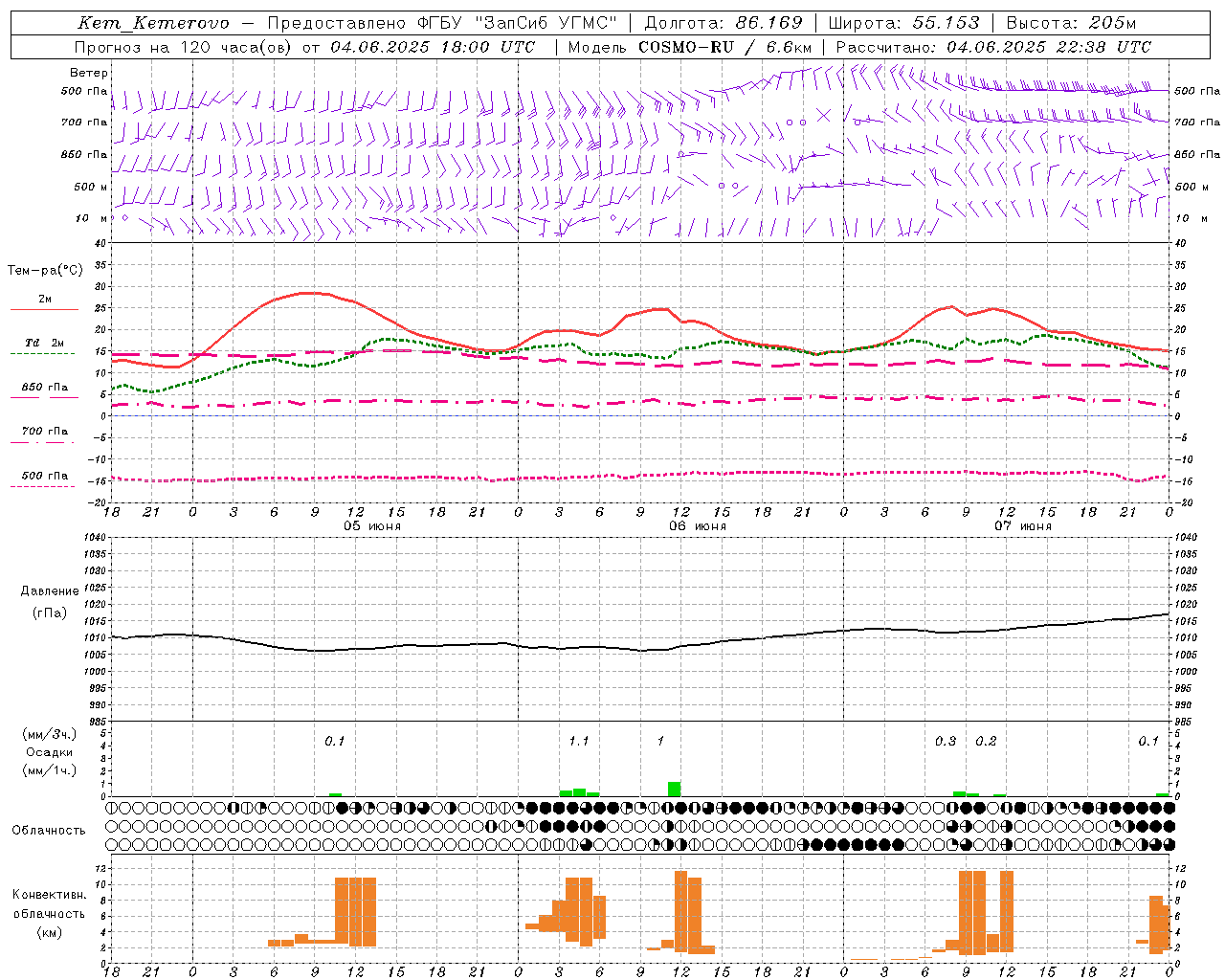Click the '07 июня' date label
The width and height of the screenshot is (1225, 980).
(x=1022, y=526)
